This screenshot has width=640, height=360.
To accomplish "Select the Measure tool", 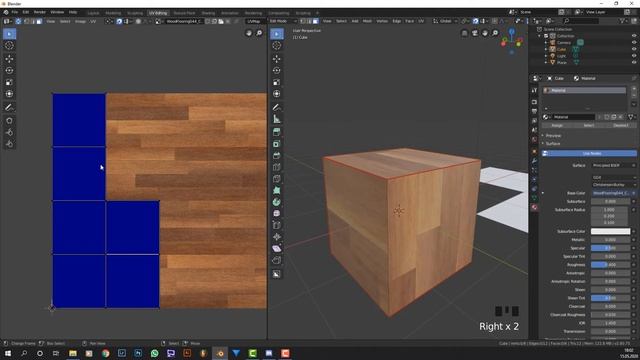I will [x=277, y=119].
